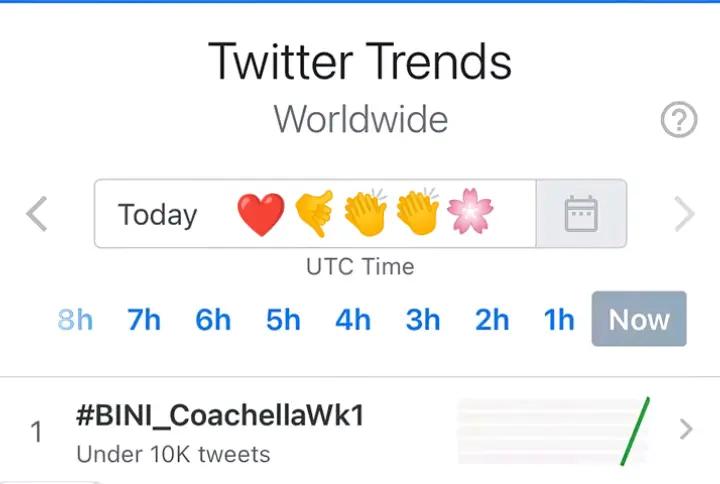Select the 8h time tab
This screenshot has width=720, height=484.
point(75,320)
